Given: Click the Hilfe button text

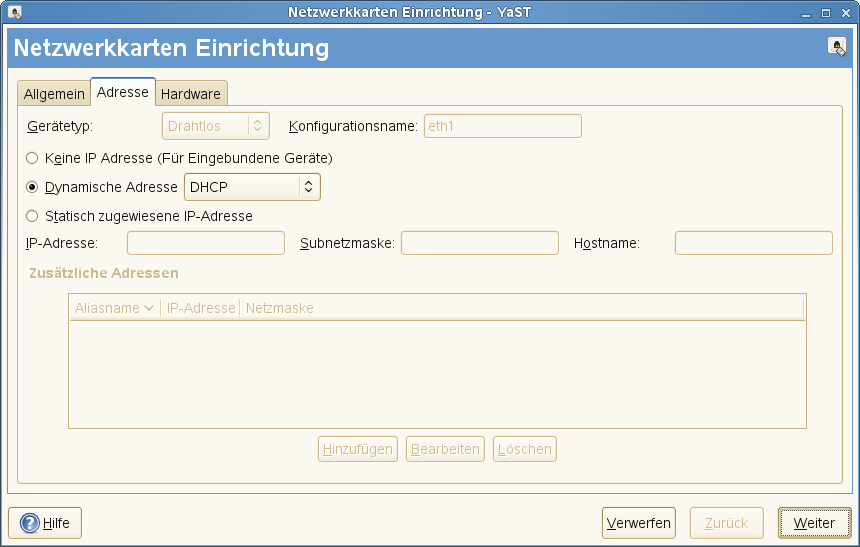Looking at the screenshot, I should pos(56,523).
